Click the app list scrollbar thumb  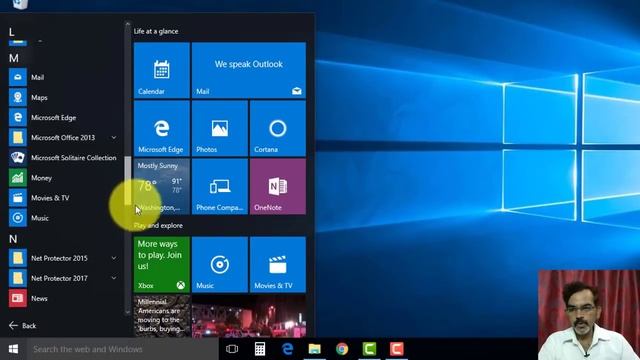click(x=128, y=180)
